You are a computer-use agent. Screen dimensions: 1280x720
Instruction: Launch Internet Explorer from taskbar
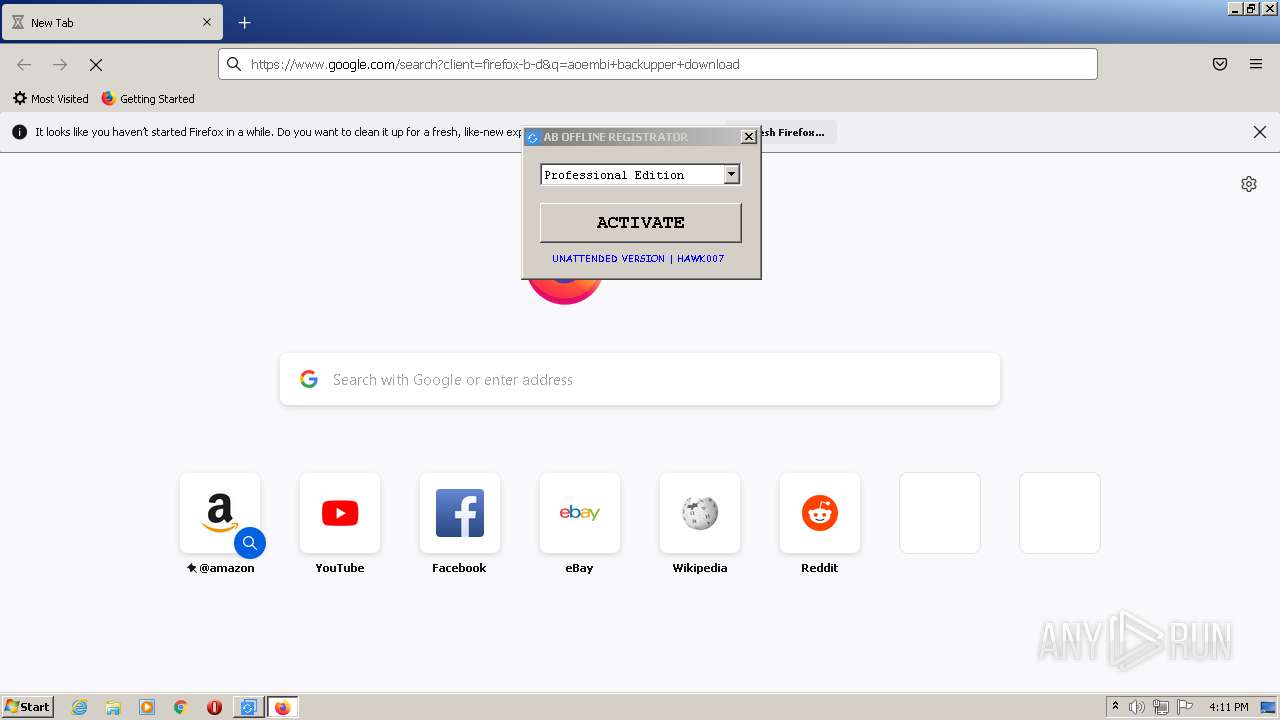(79, 707)
